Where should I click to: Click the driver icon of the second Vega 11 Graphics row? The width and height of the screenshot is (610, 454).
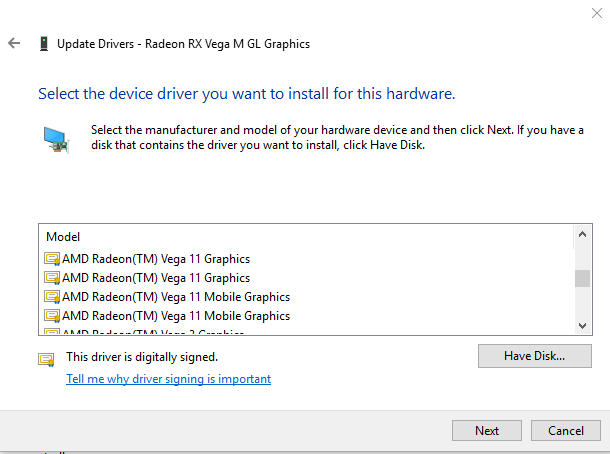[53, 278]
